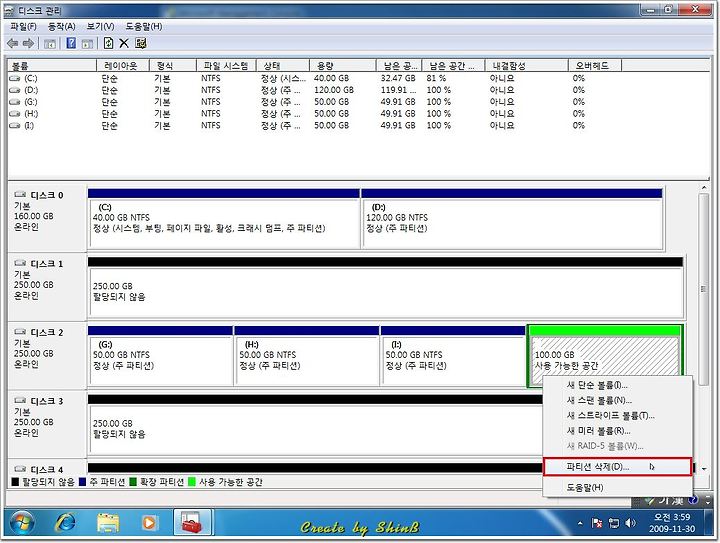Sort by the 용량 column header
Screen dimensions: 720x543
pyautogui.click(x=343, y=66)
